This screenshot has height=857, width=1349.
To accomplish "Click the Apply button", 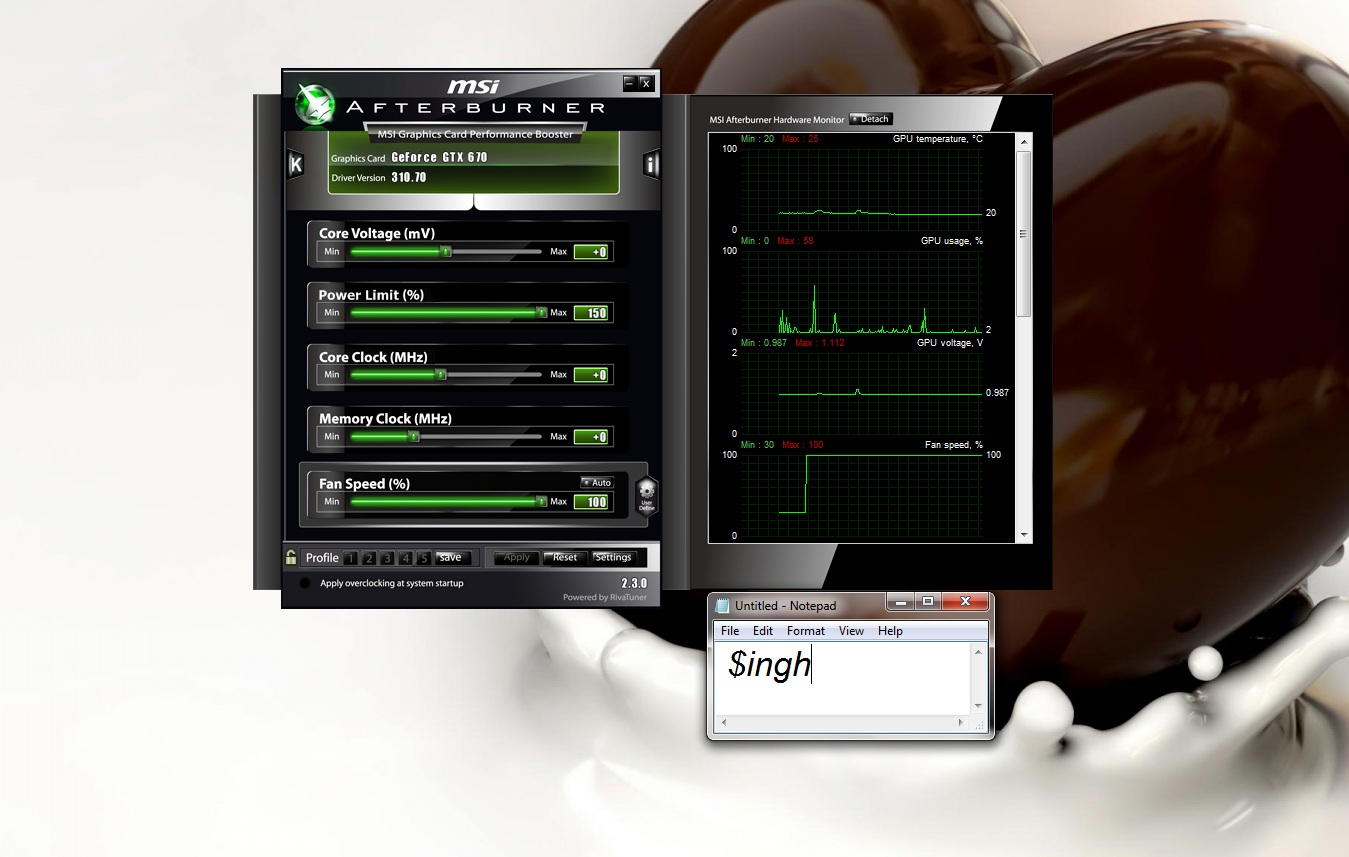I will coord(517,558).
